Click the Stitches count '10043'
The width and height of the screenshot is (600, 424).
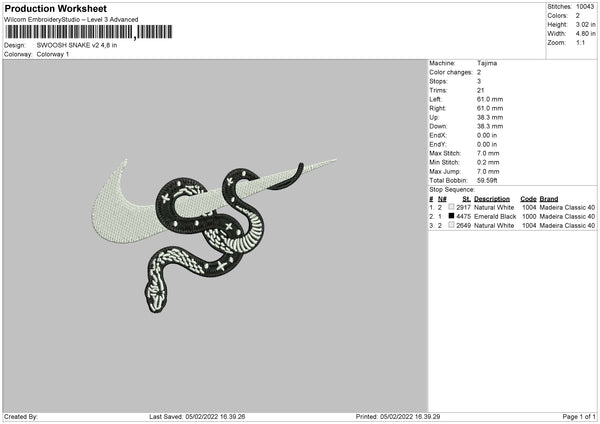[x=585, y=7]
